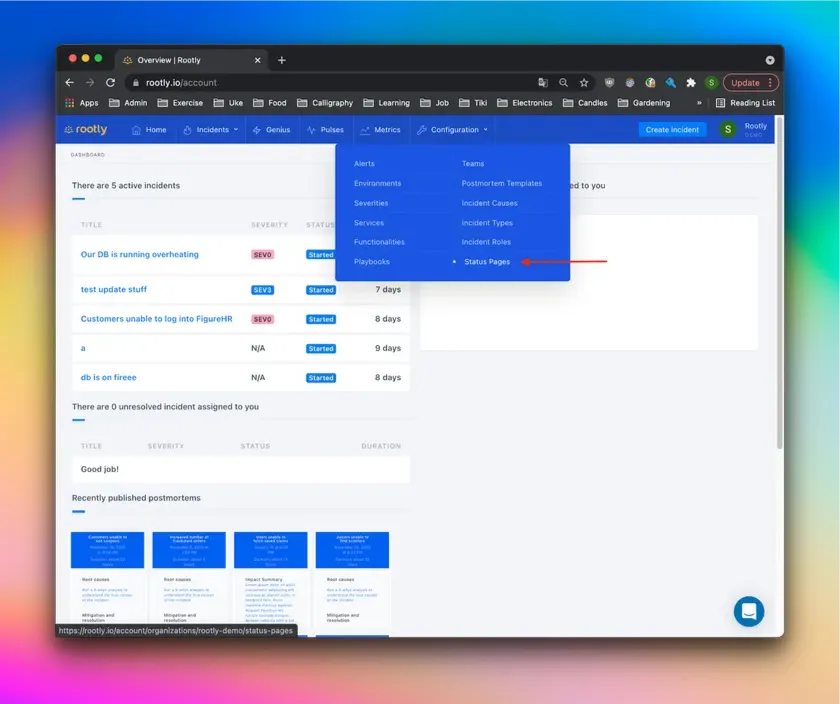Show more bookmarks with the chevron
This screenshot has height=704, width=840.
click(x=699, y=103)
